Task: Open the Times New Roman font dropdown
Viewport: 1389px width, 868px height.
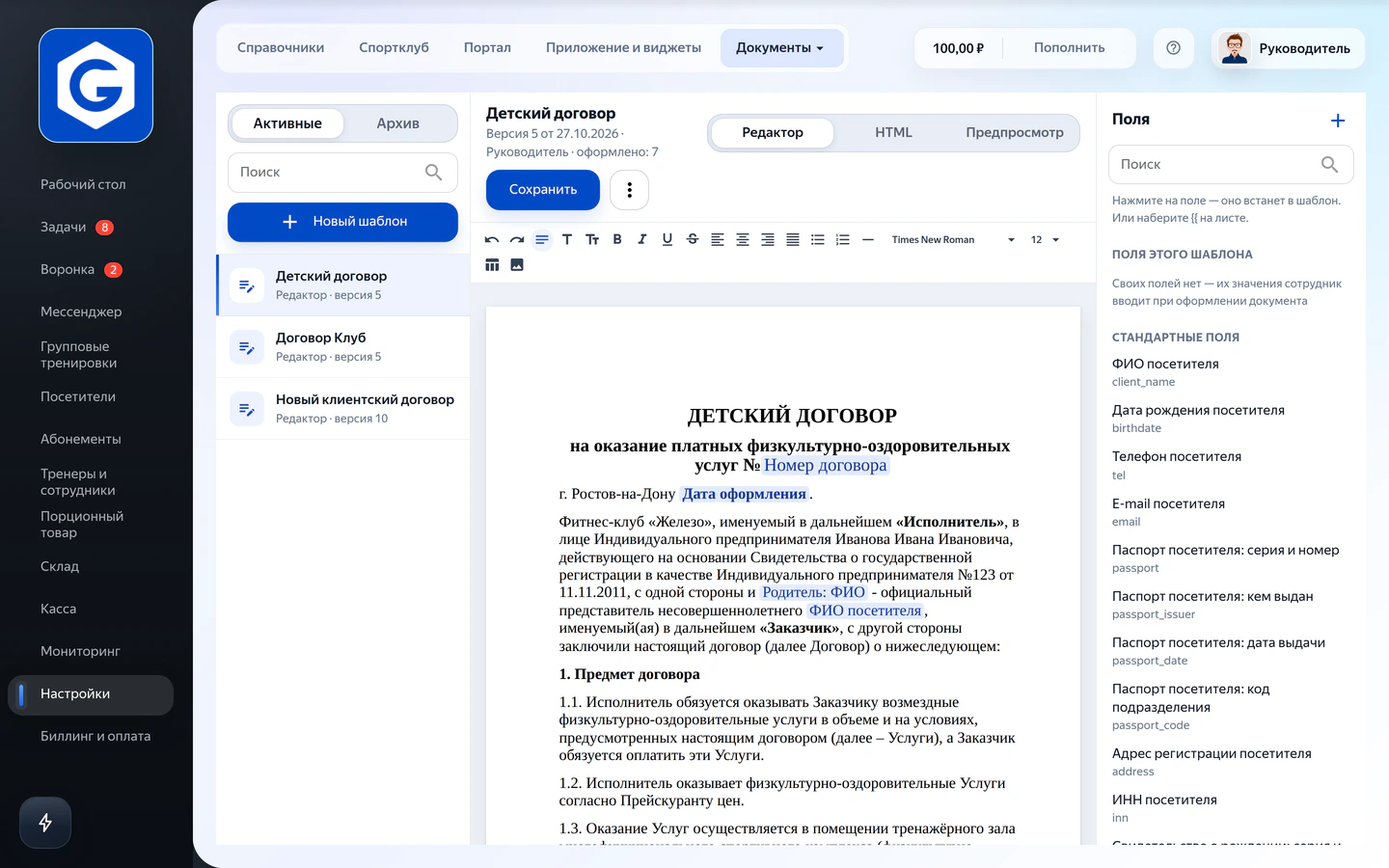Action: 953,240
